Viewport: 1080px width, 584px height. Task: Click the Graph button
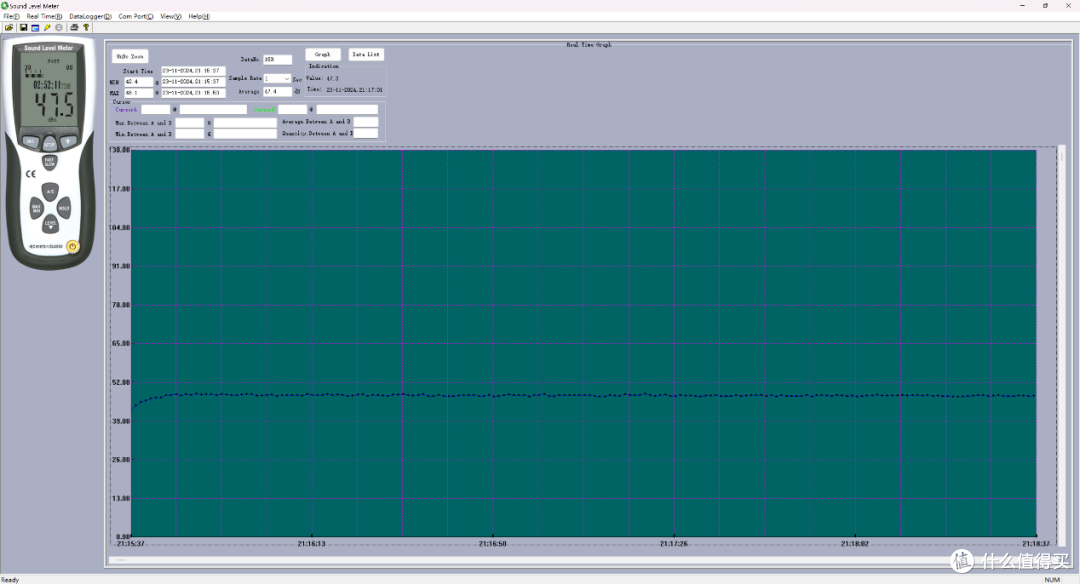pos(322,54)
